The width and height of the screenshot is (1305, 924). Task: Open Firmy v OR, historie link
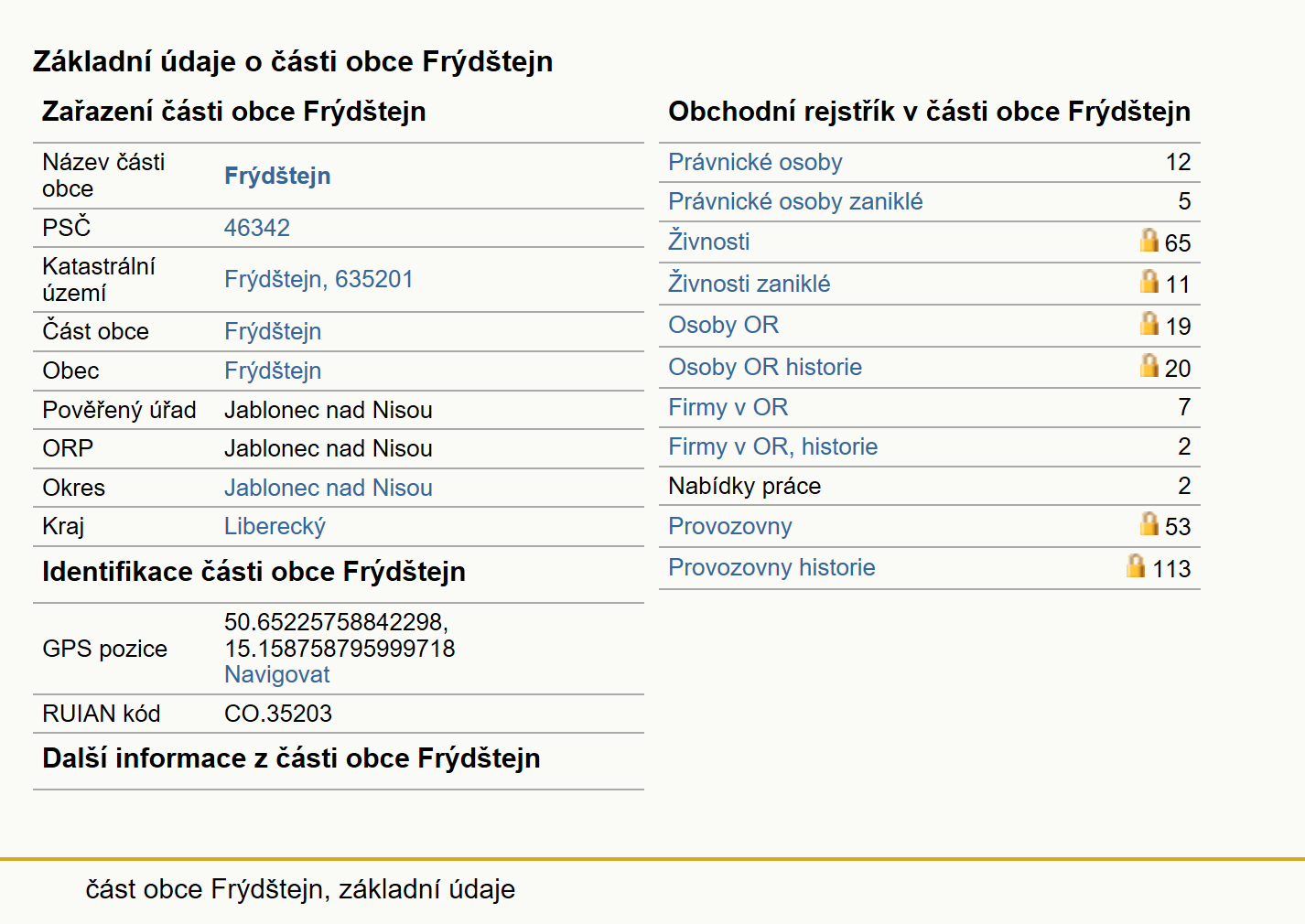pos(773,446)
